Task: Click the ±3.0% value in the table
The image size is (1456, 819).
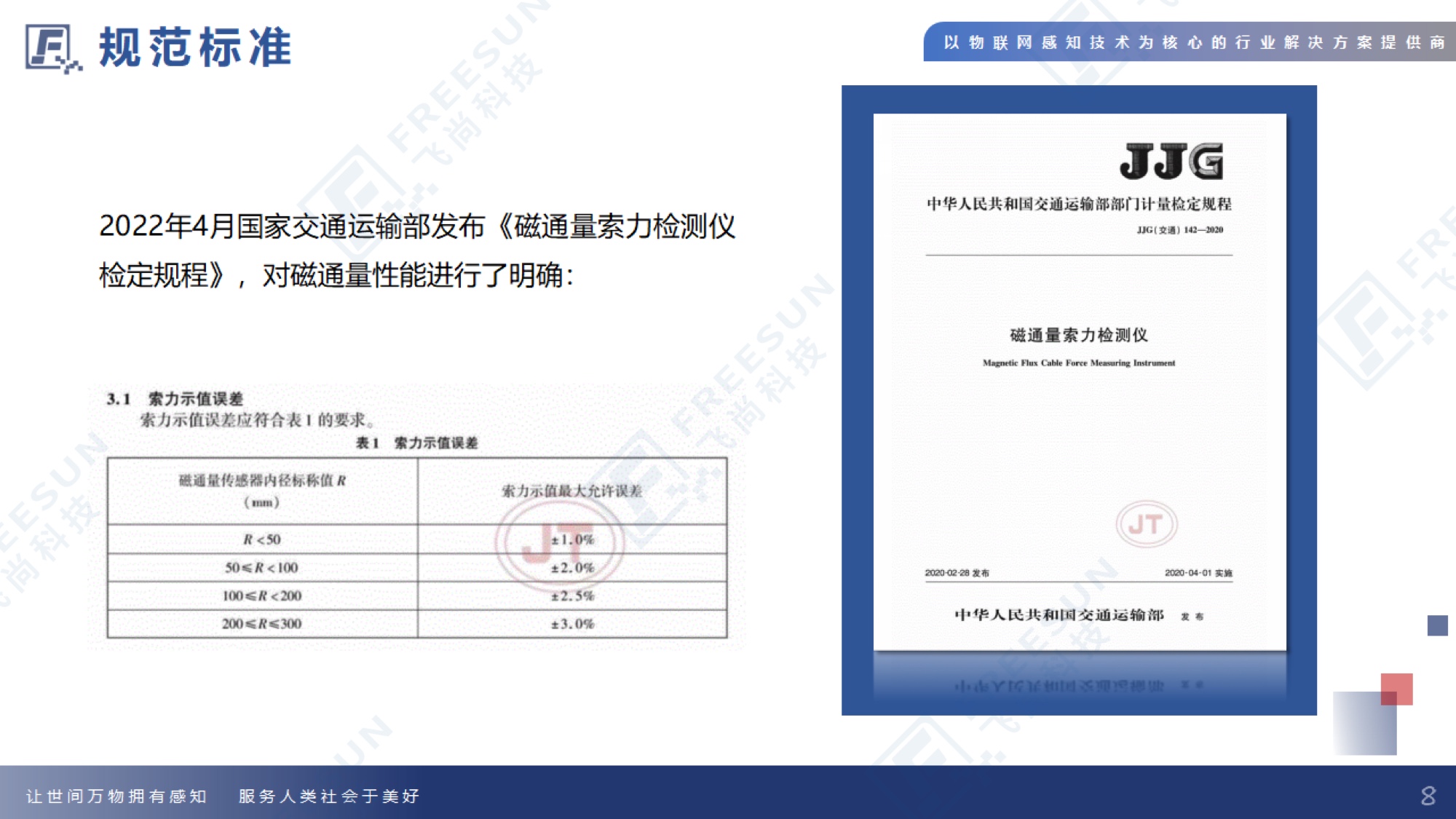Action: coord(572,624)
